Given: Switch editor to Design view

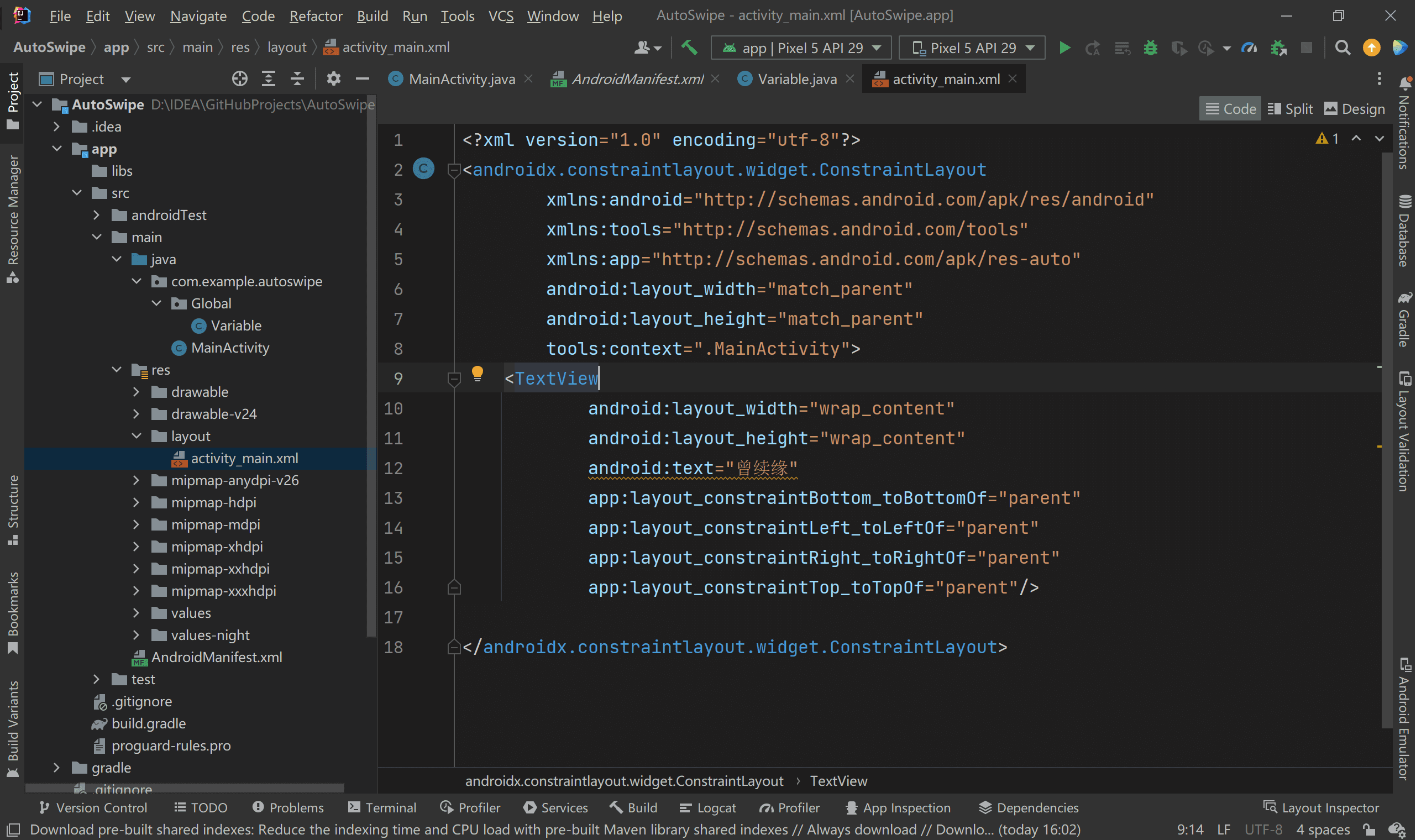Looking at the screenshot, I should pos(1355,109).
